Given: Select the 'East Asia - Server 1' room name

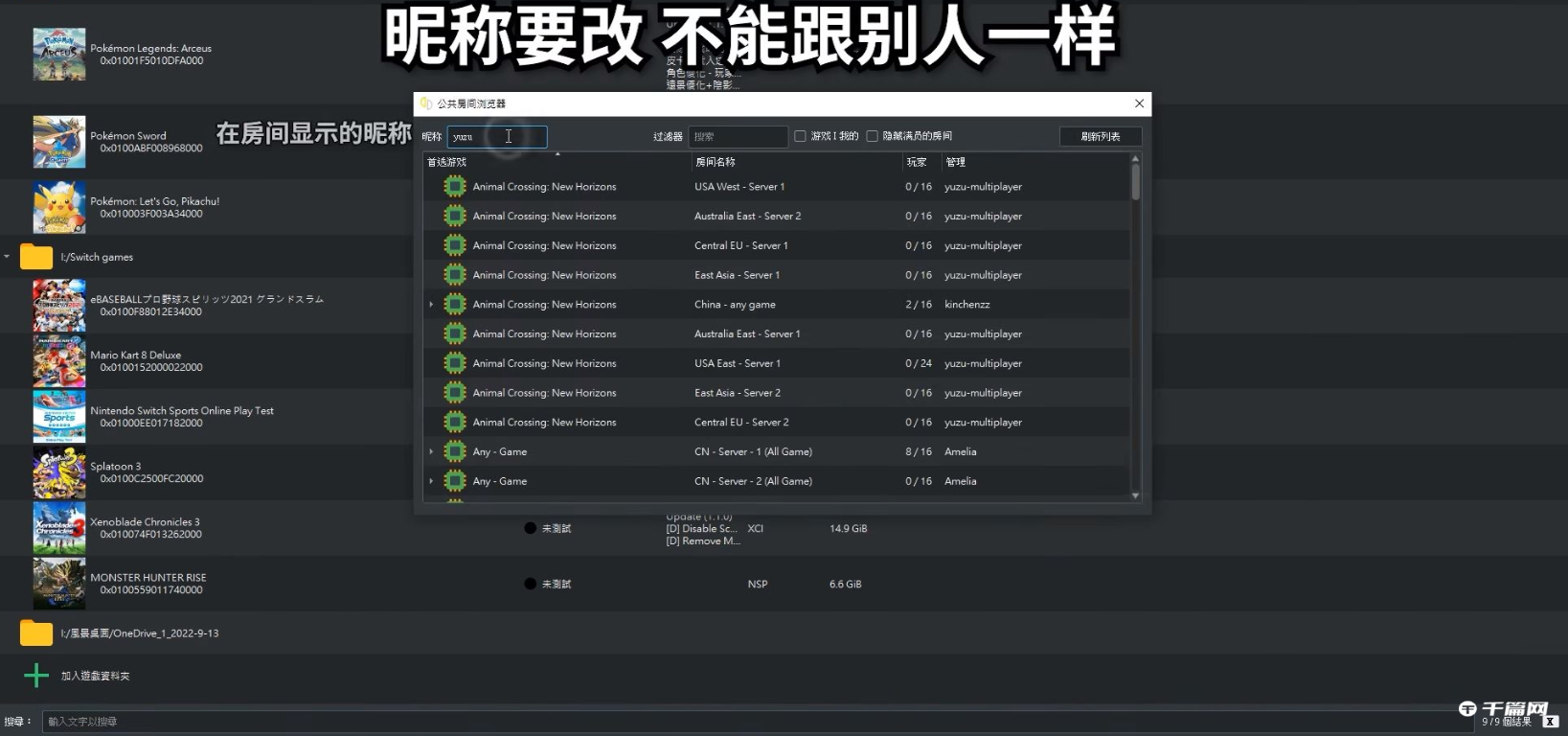Looking at the screenshot, I should [738, 275].
